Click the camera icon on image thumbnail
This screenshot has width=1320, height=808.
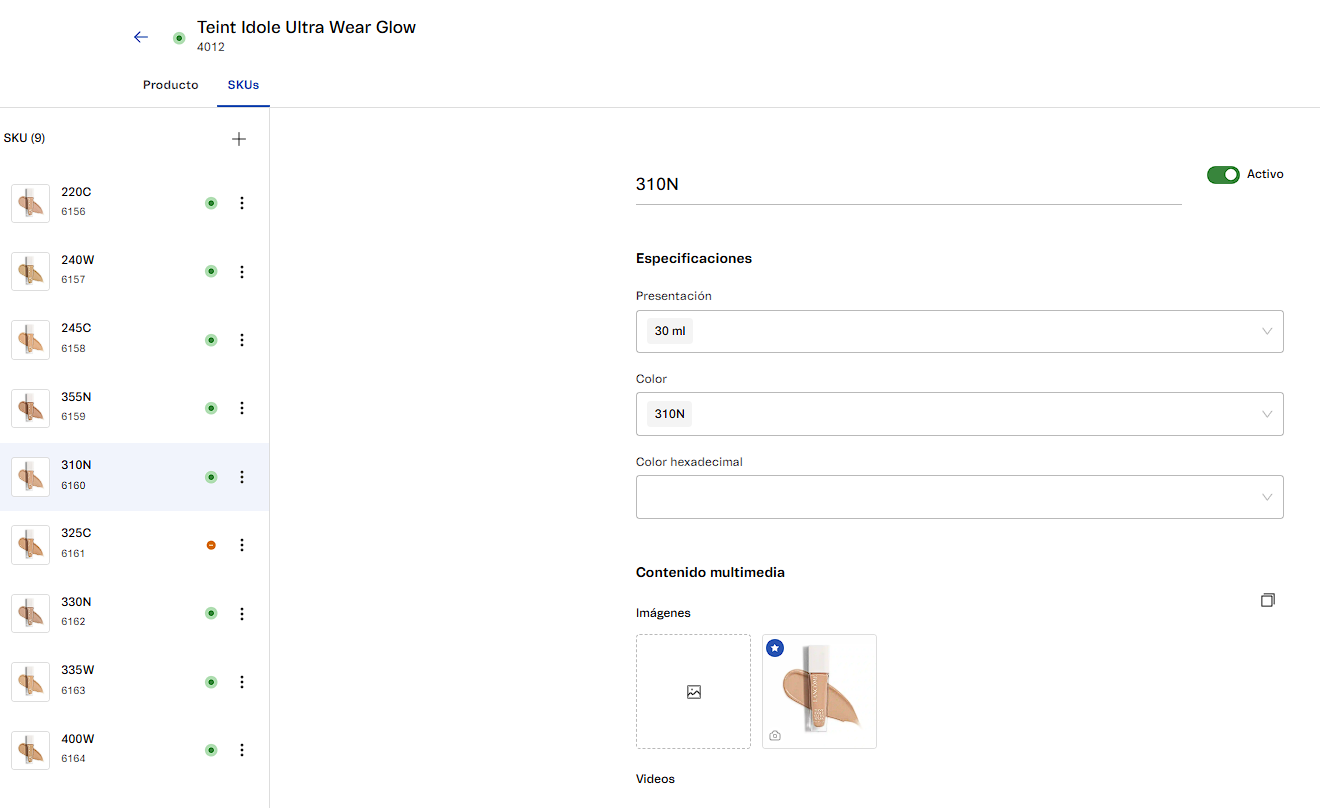(x=775, y=736)
